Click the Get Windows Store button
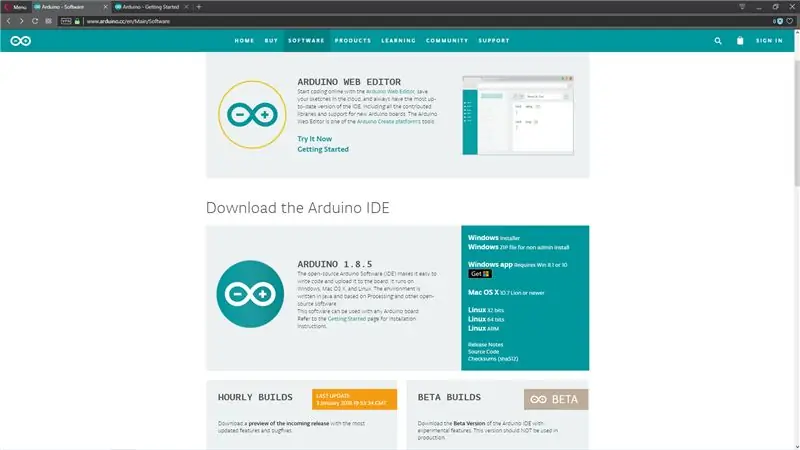The width and height of the screenshot is (800, 450). click(480, 274)
